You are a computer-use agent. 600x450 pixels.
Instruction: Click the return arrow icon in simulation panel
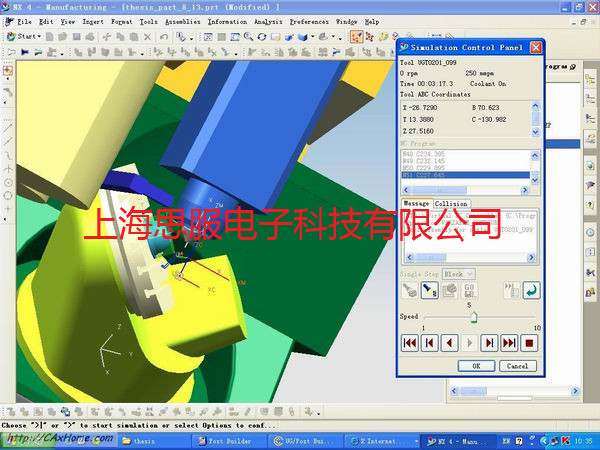(531, 291)
